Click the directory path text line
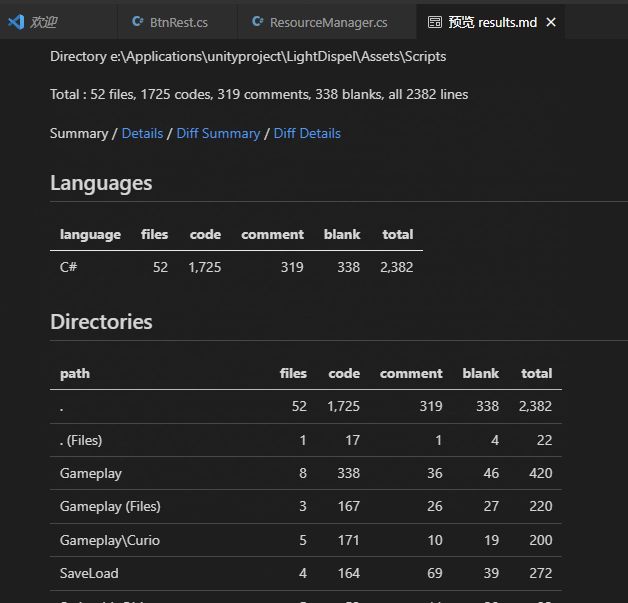Viewport: 628px width, 603px height. point(248,57)
